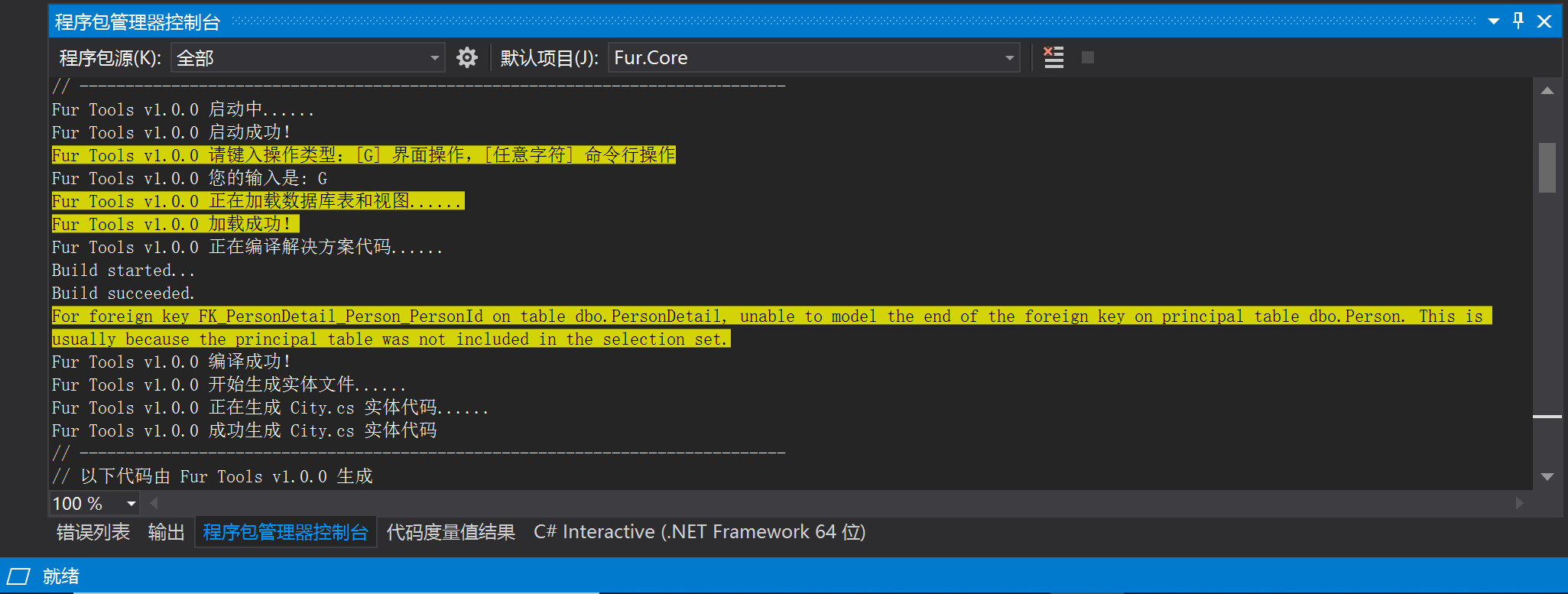
Task: Open the 默认项目 dropdown showing Fur.Core
Action: [1009, 58]
